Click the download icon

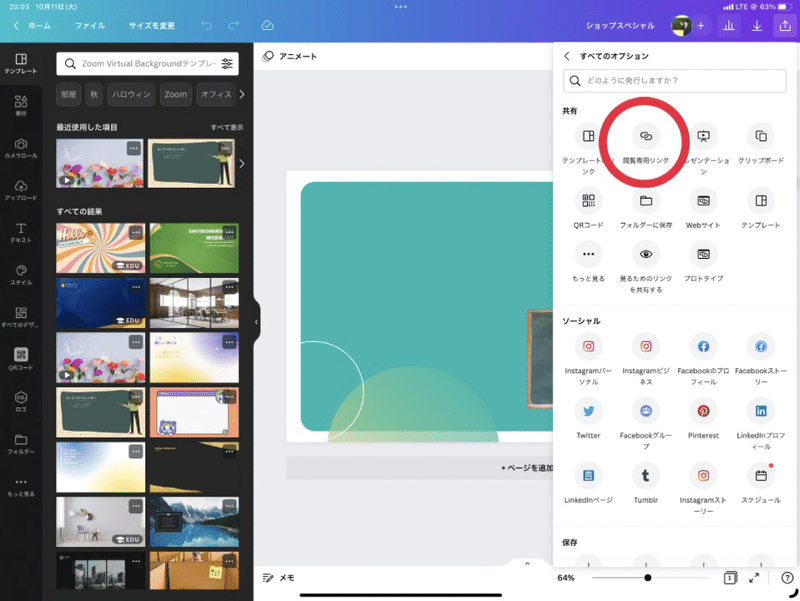(x=757, y=26)
